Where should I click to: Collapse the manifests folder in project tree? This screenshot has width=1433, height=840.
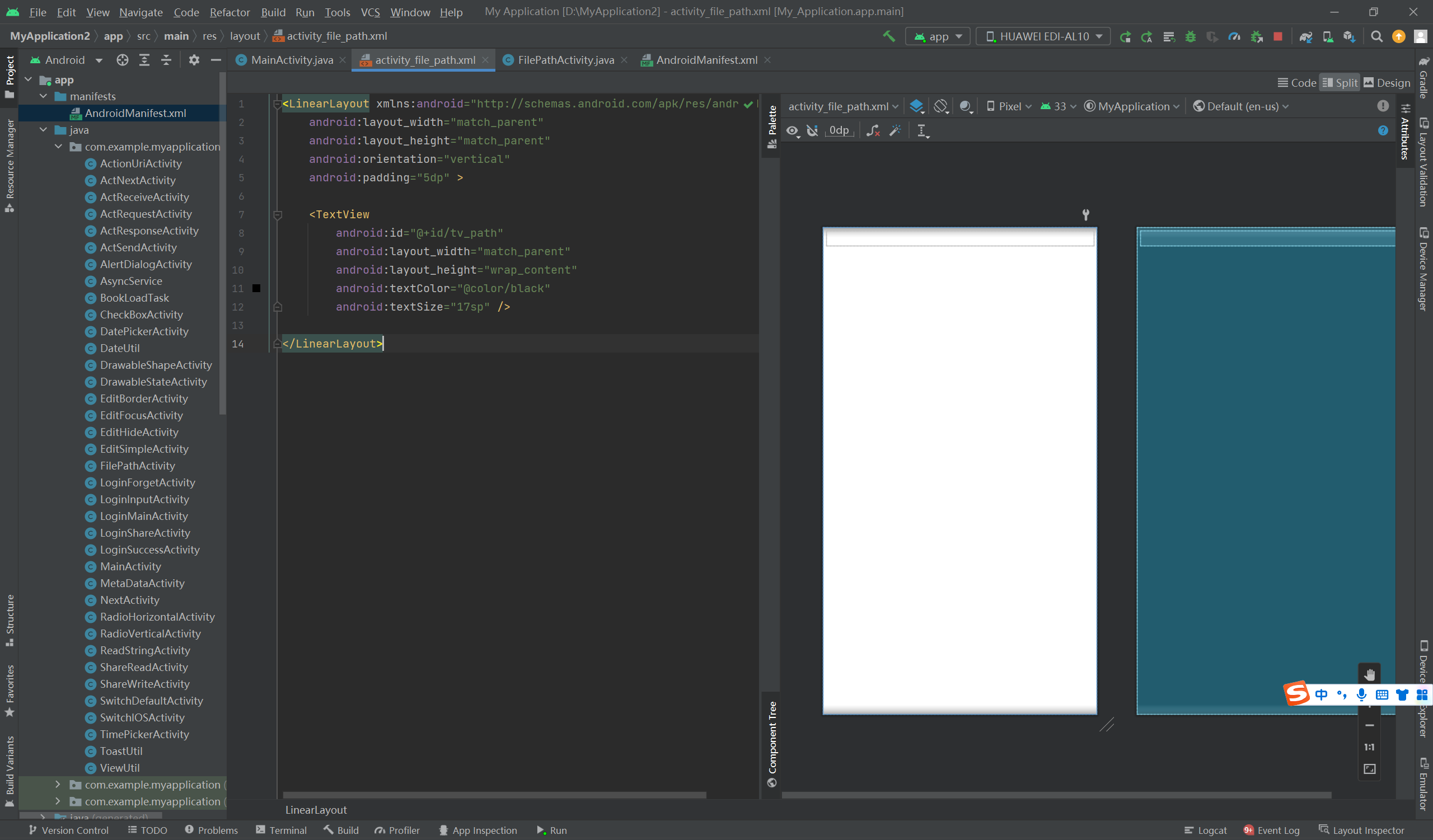[43, 97]
